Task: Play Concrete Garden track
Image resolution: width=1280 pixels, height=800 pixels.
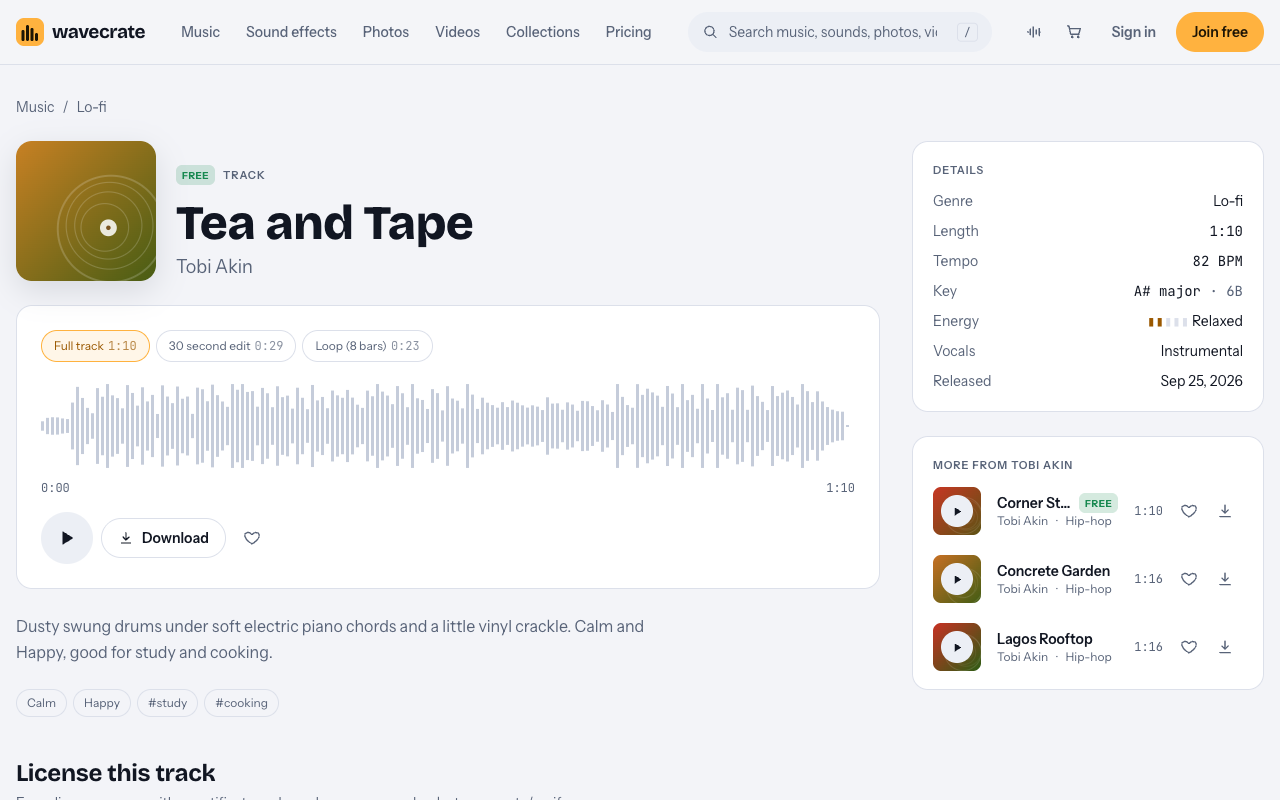Action: [x=957, y=579]
